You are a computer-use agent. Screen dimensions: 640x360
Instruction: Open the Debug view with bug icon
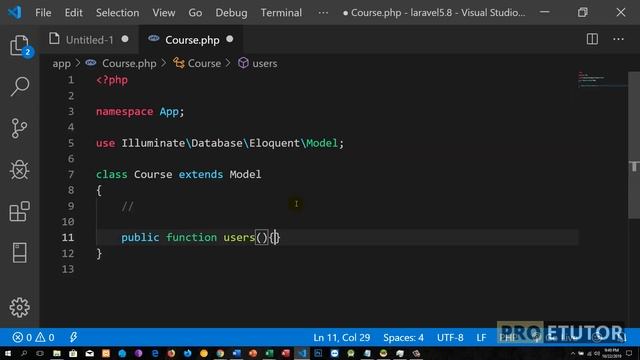click(19, 169)
